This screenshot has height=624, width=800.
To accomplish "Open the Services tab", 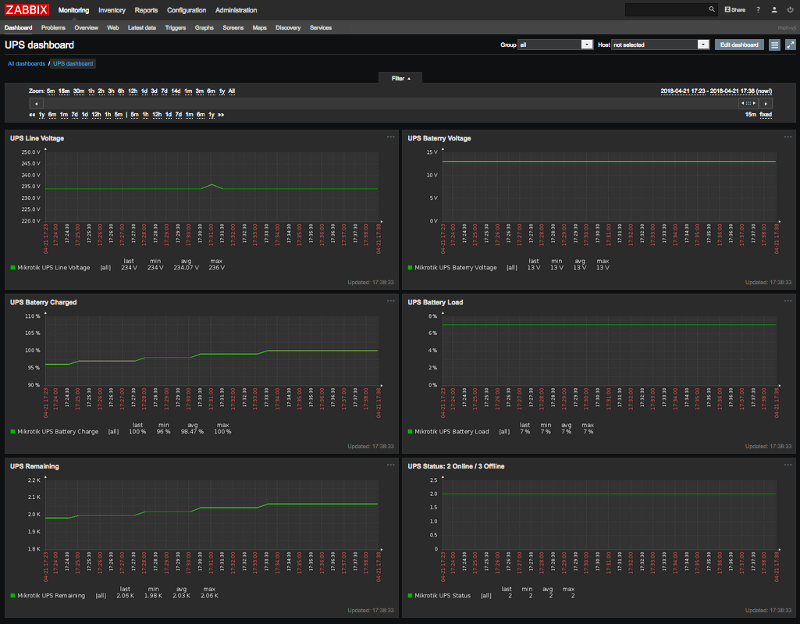I will 321,28.
